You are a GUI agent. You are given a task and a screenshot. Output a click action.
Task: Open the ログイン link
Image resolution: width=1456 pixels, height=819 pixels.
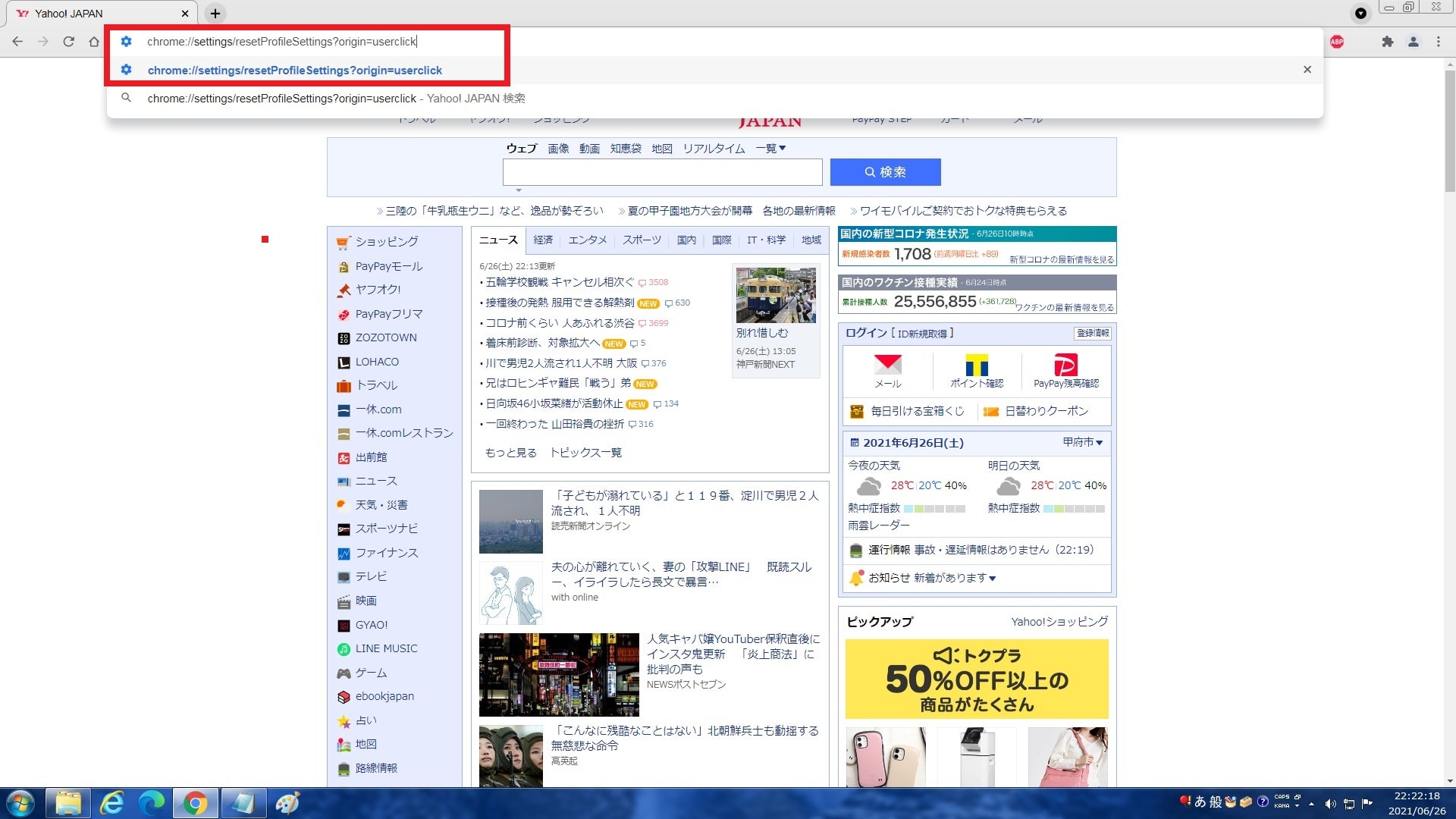(x=866, y=333)
